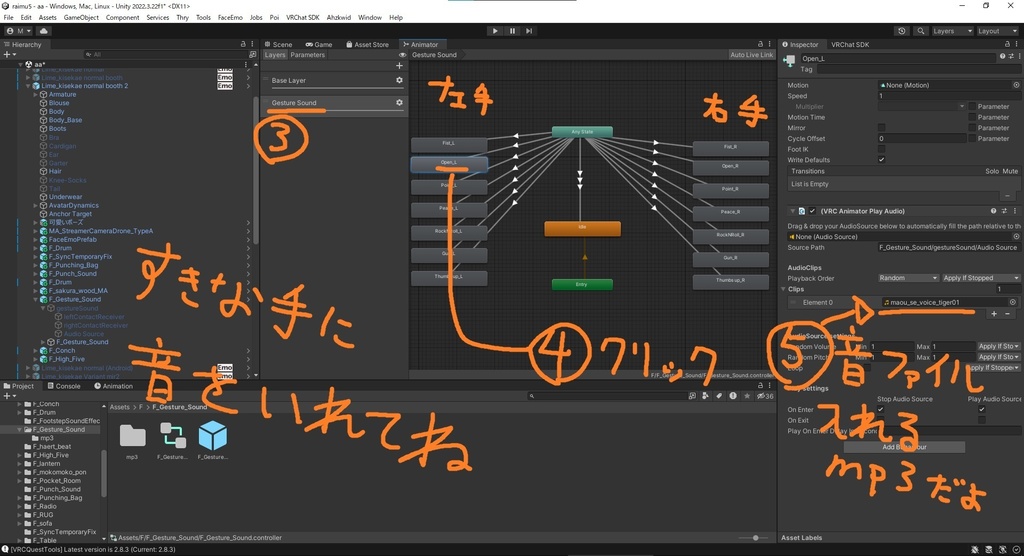Lock the Hierarchy panel

243,44
